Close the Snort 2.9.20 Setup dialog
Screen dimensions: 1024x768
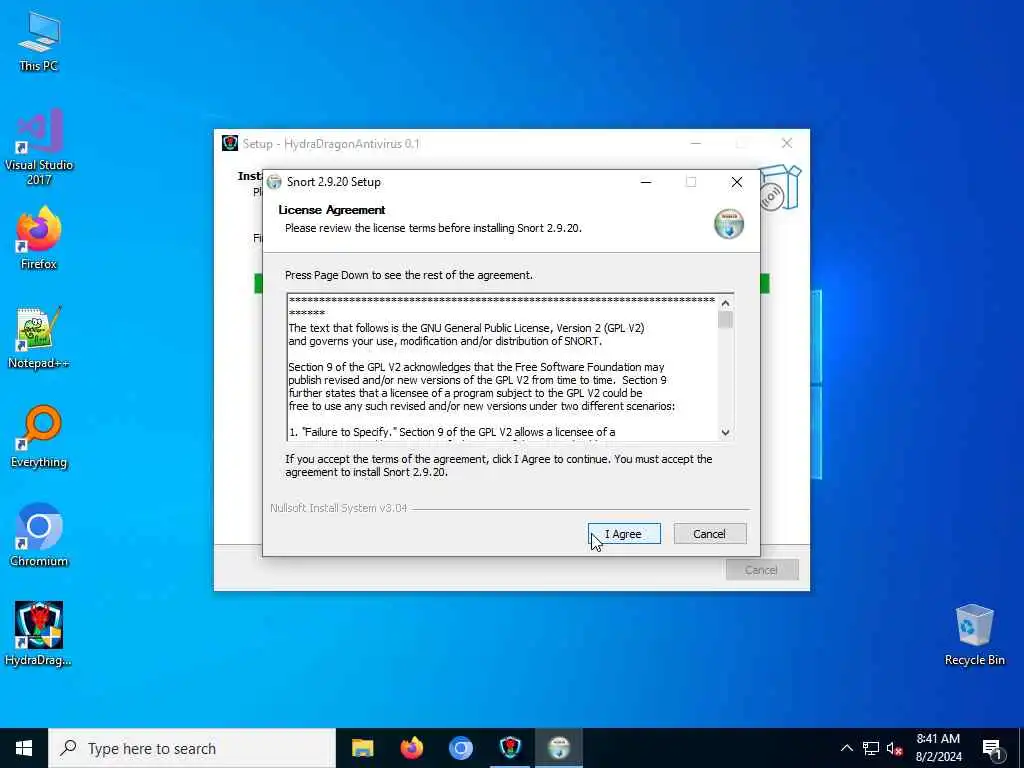737,182
